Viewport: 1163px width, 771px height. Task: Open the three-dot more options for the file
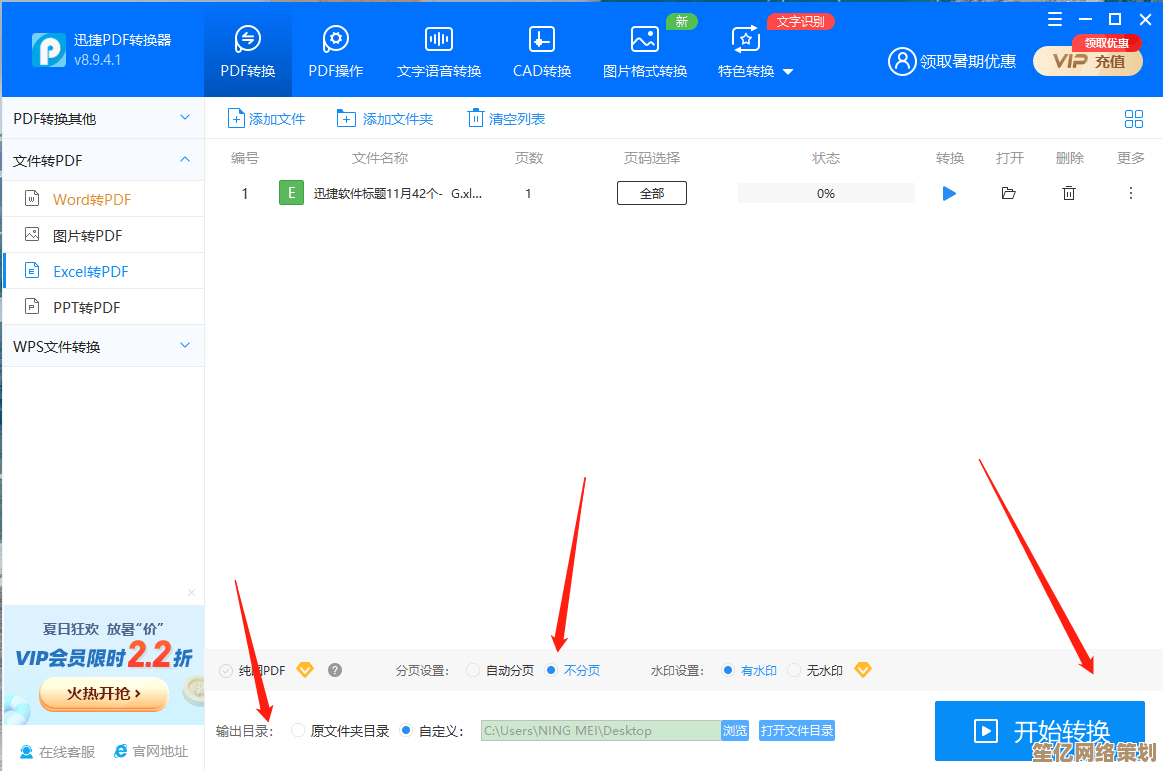[1131, 193]
